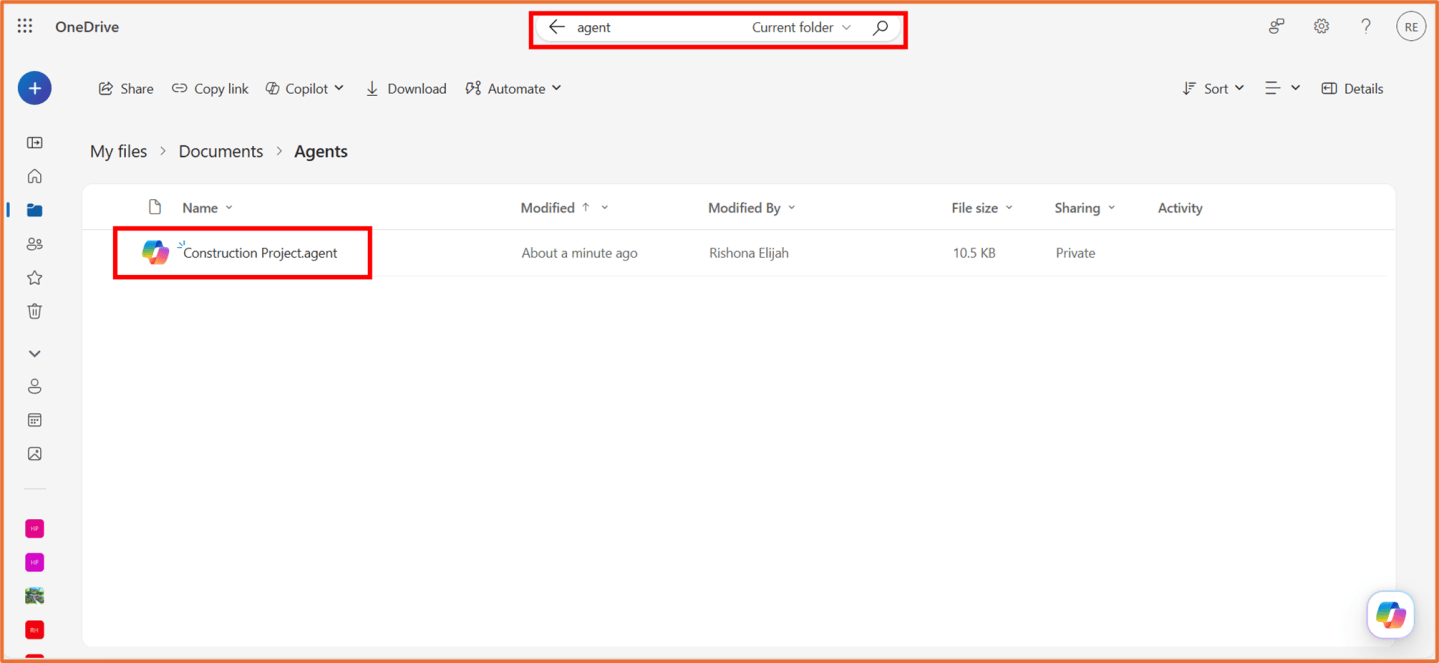
Task: Click the Activity column header
Action: pyautogui.click(x=1180, y=208)
